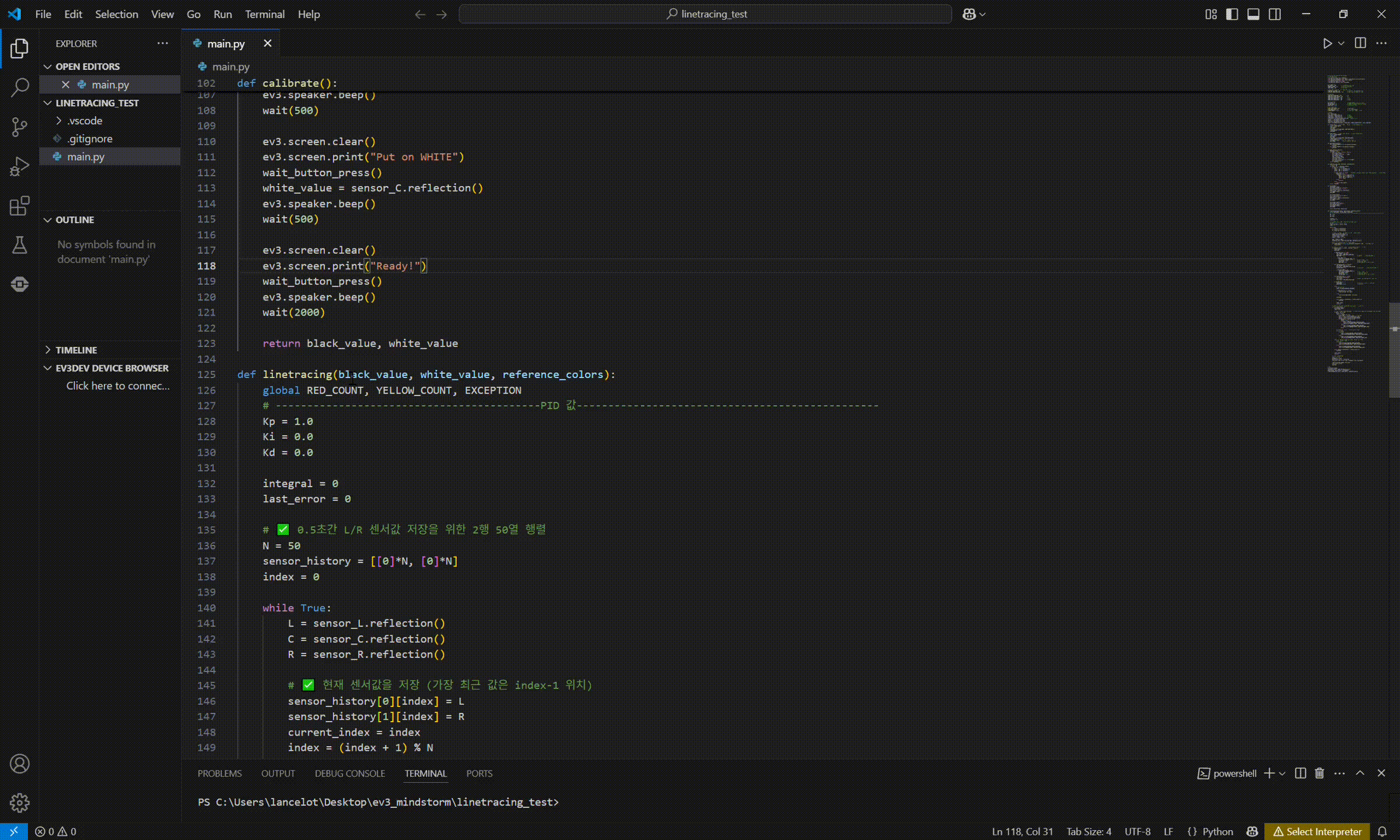Change the LF end of line sequence
1400x840 pixels.
coord(1168,831)
